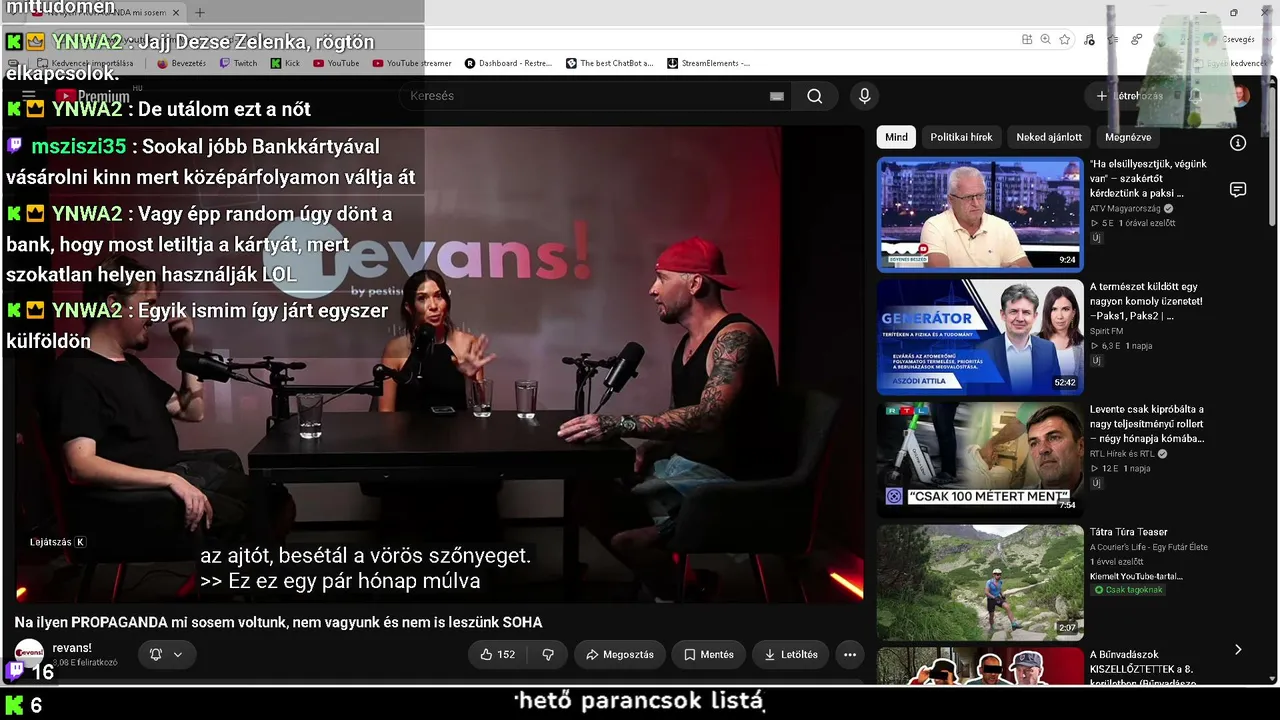Image resolution: width=1280 pixels, height=720 pixels.
Task: Open the live chat panel icon
Action: 1238,190
